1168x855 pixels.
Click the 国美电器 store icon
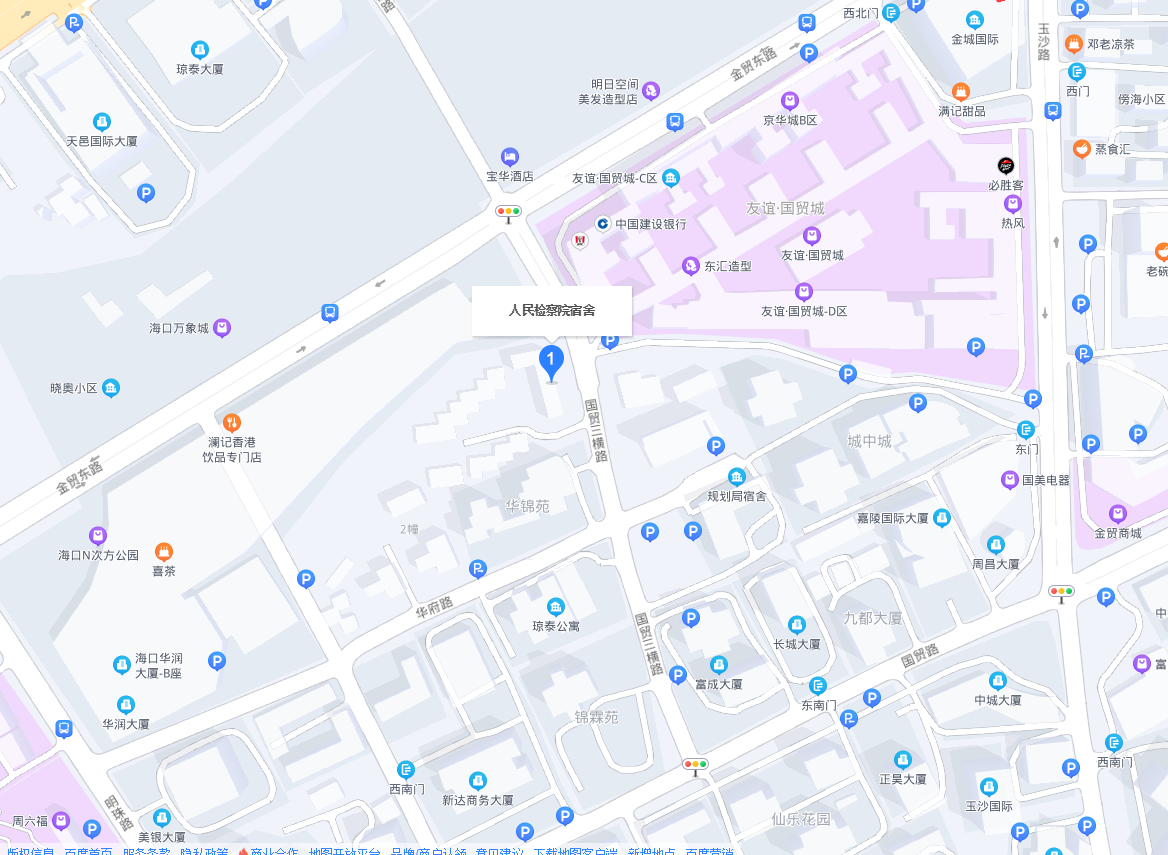[1009, 480]
